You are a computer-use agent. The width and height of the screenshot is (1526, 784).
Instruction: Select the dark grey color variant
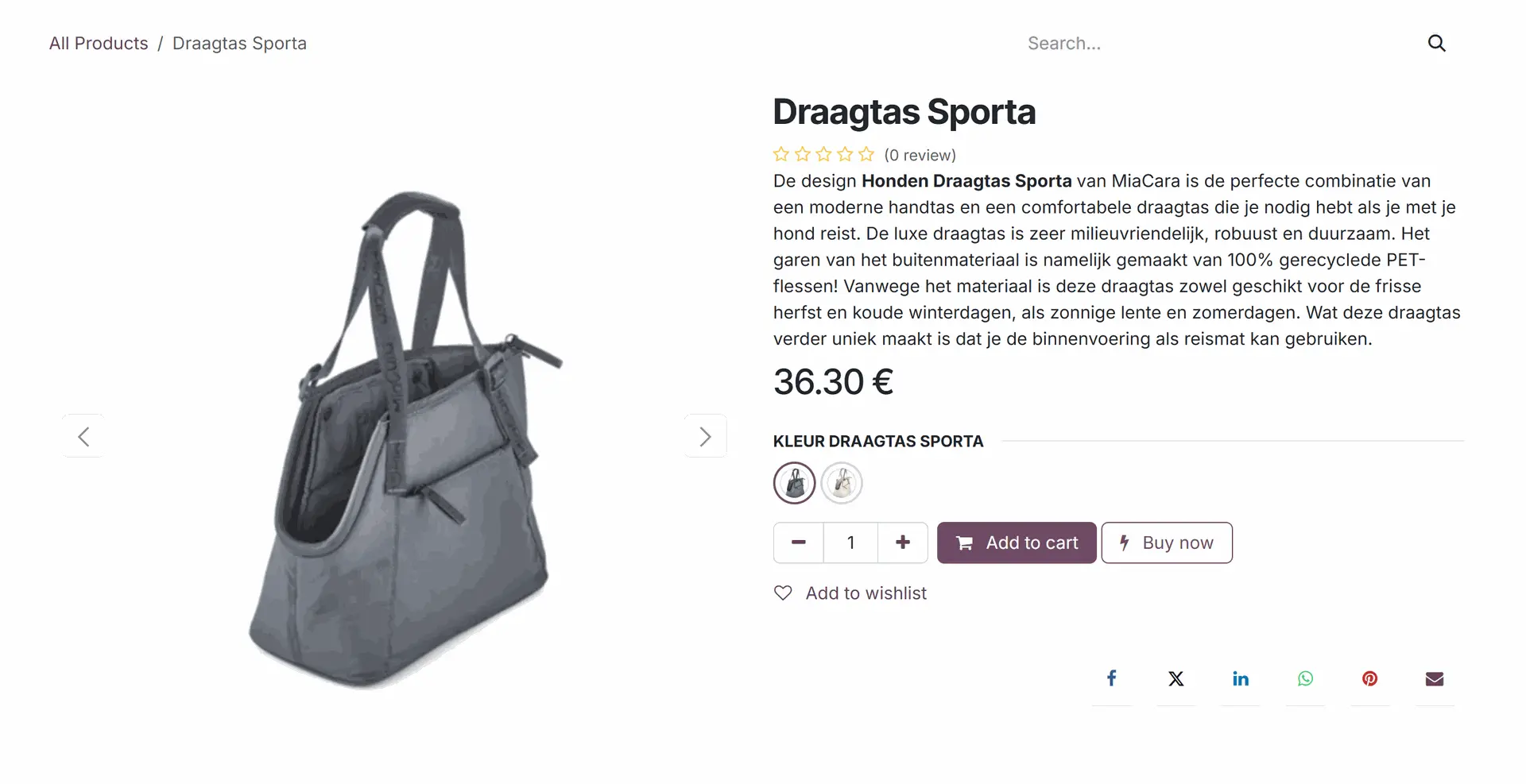[x=794, y=483]
